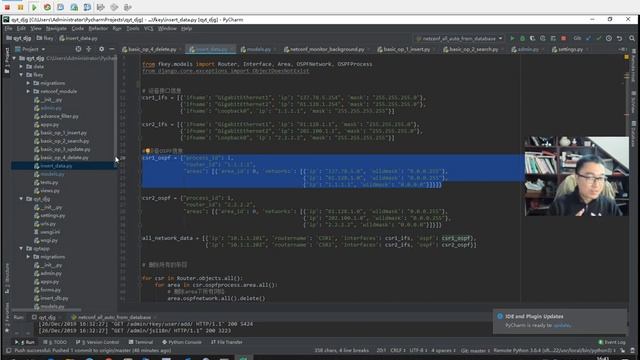Show Git history clock icon

tap(609, 38)
